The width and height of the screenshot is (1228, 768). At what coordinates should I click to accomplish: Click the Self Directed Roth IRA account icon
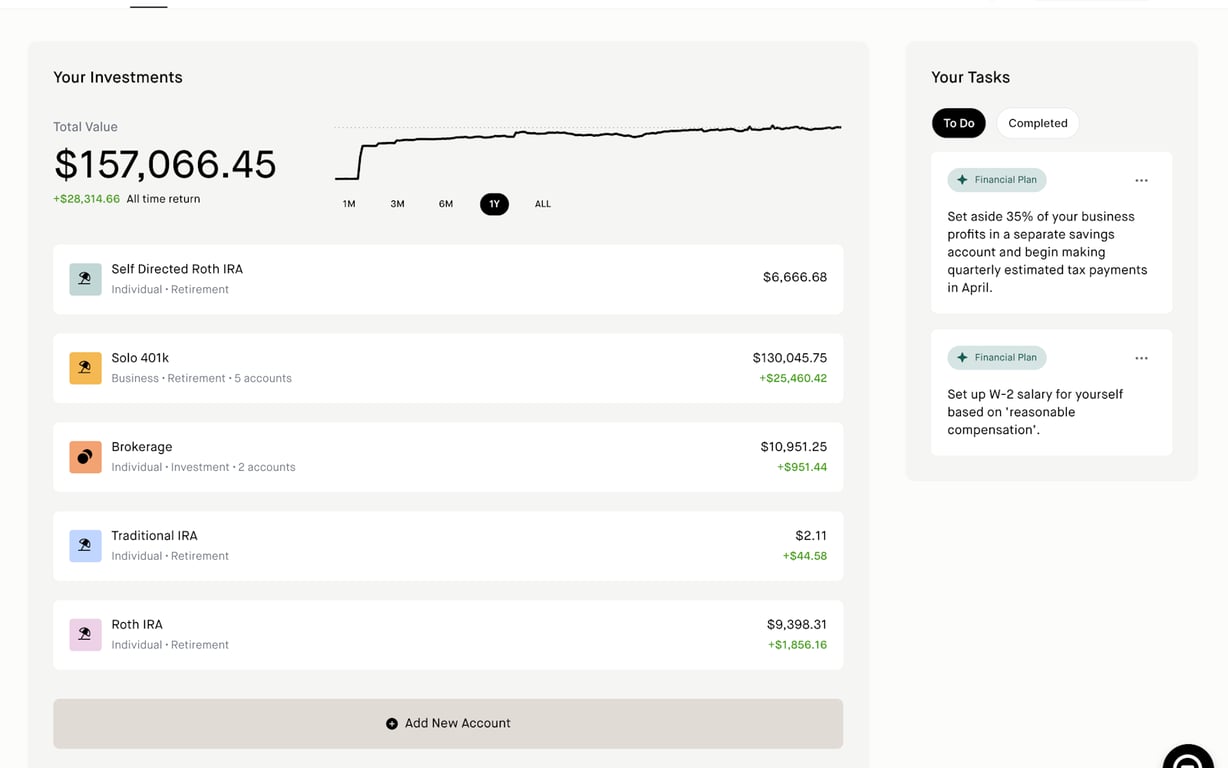pyautogui.click(x=85, y=279)
